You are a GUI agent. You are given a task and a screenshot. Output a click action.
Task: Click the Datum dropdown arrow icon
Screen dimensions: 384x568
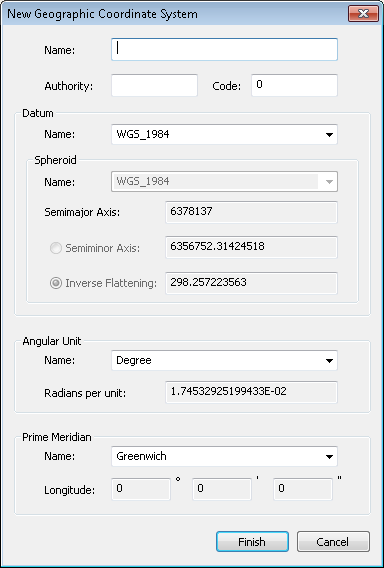point(329,135)
